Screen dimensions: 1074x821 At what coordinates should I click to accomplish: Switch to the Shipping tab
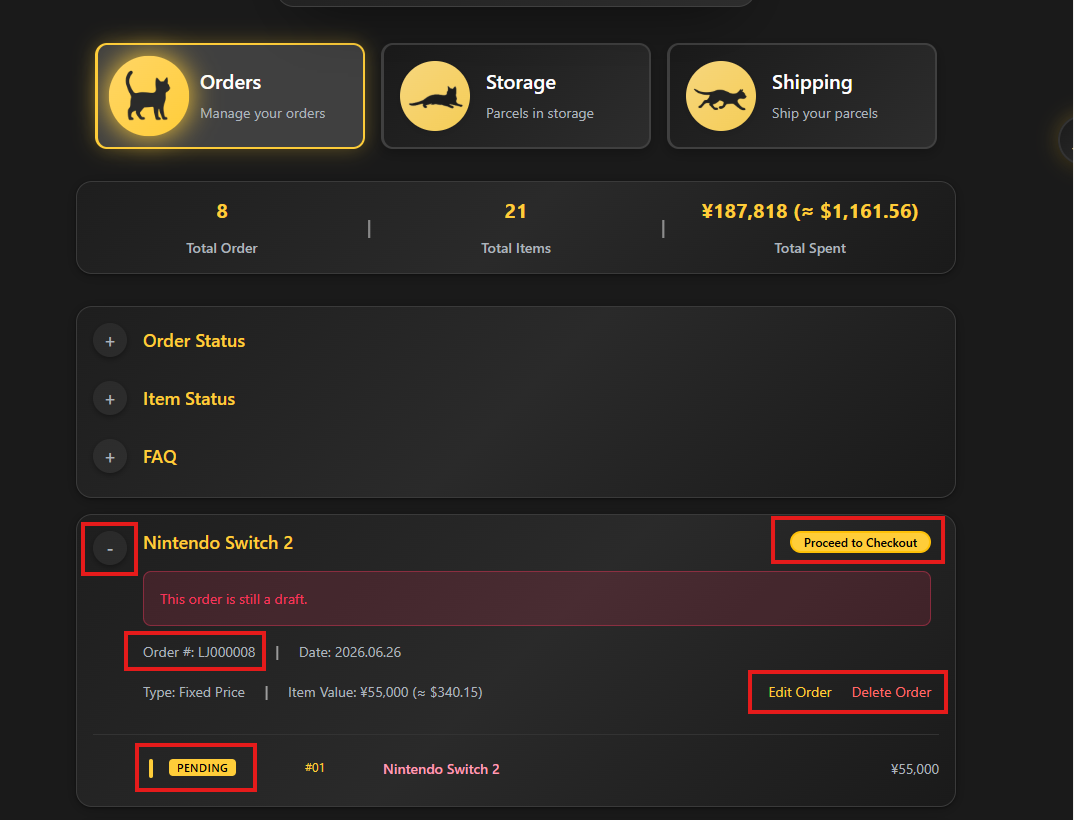pyautogui.click(x=801, y=96)
